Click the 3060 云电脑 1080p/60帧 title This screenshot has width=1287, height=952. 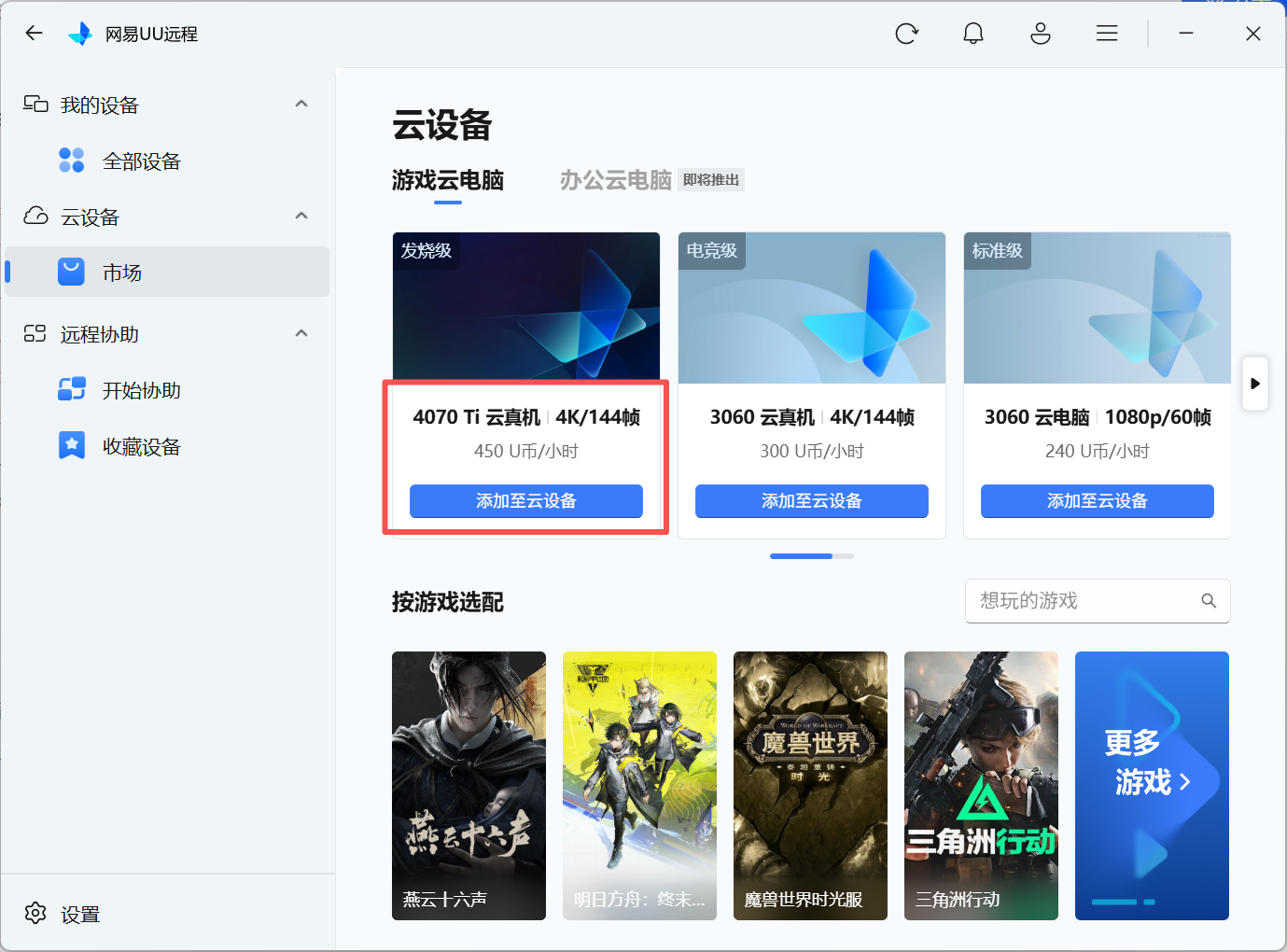(1098, 417)
